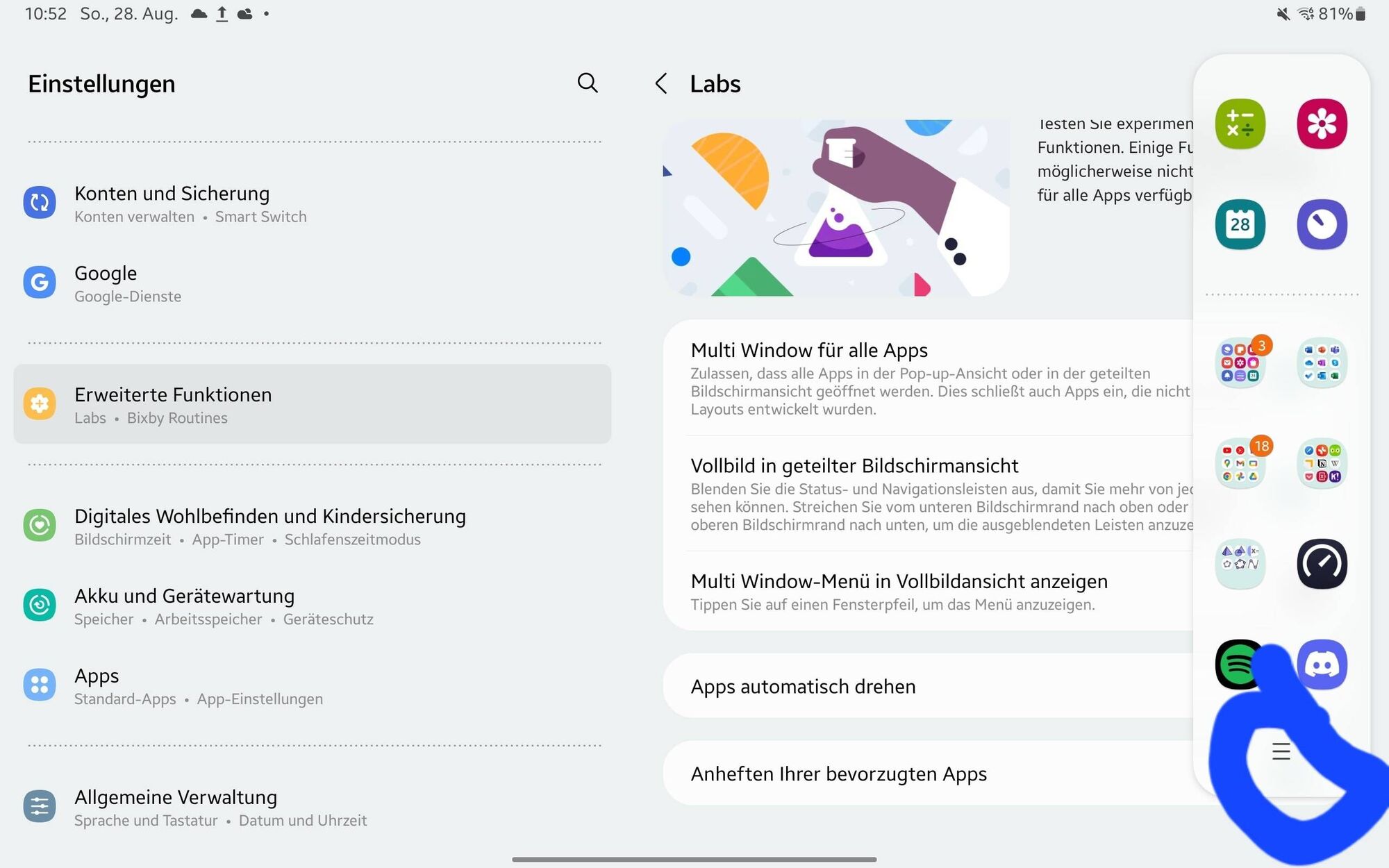
Task: Open Apps automatisch drehen
Action: point(929,686)
